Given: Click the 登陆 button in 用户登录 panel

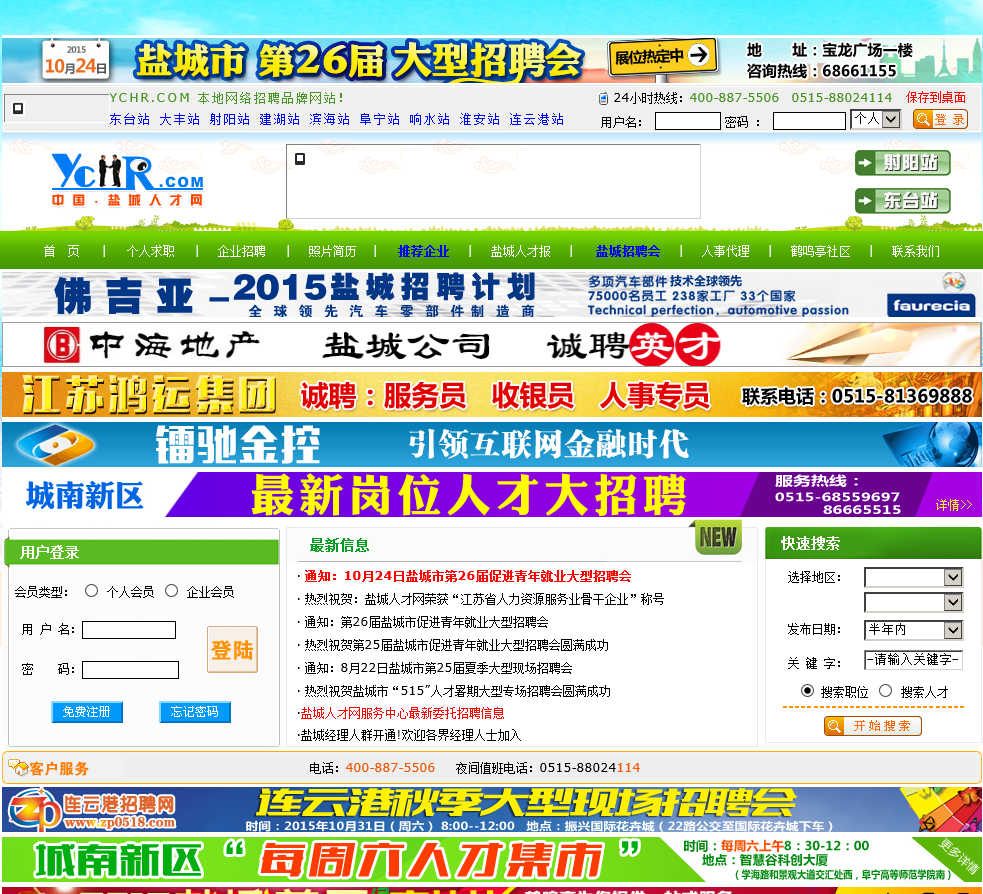Looking at the screenshot, I should [233, 649].
